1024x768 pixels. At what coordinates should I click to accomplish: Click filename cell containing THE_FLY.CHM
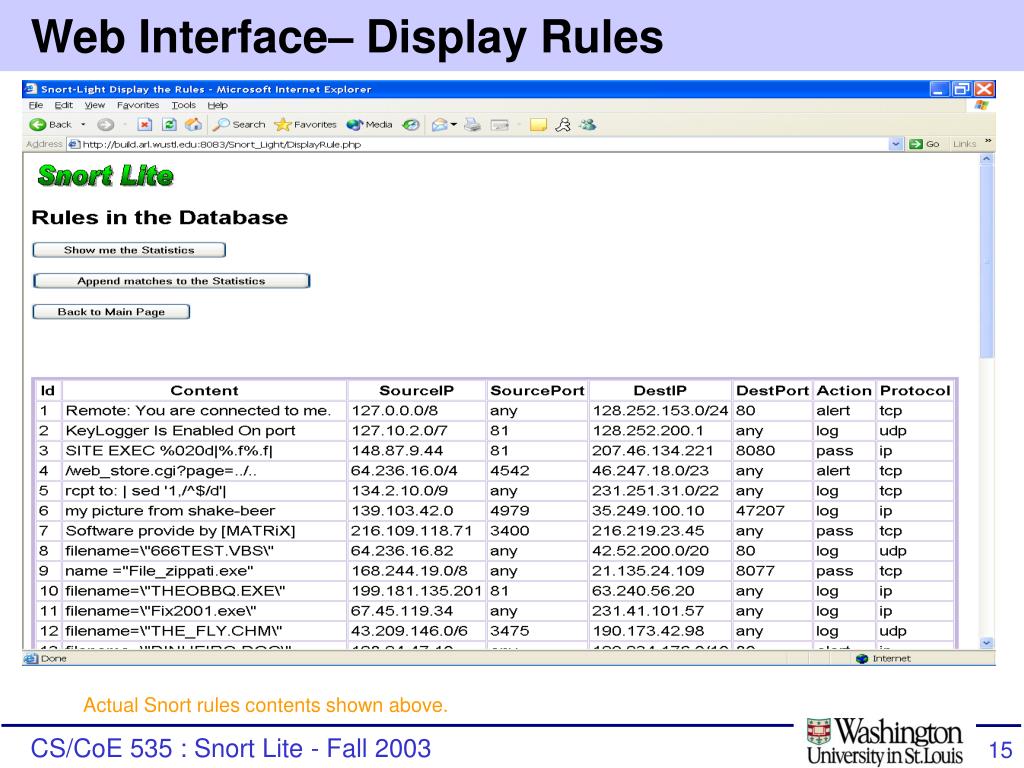pyautogui.click(x=204, y=631)
